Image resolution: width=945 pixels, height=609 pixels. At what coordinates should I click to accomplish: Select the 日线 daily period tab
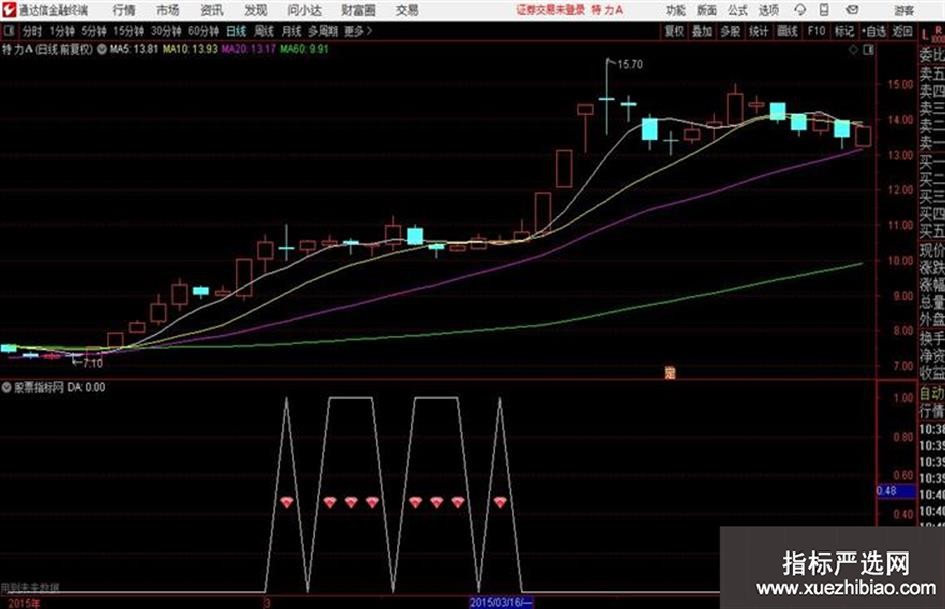coord(236,31)
